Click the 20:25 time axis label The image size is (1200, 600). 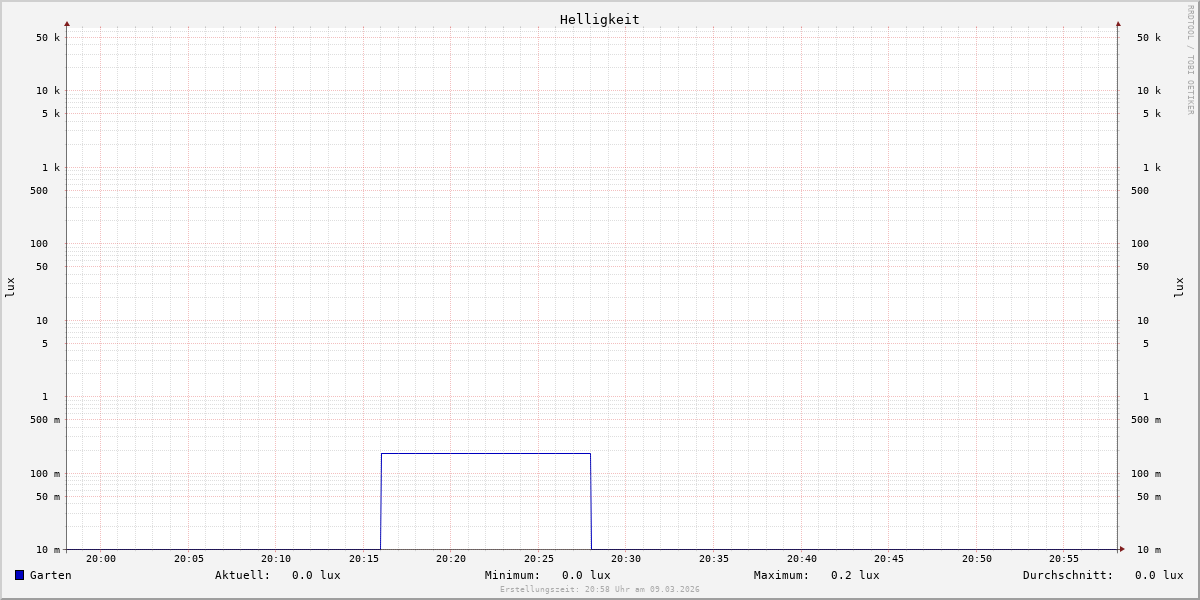[x=539, y=559]
